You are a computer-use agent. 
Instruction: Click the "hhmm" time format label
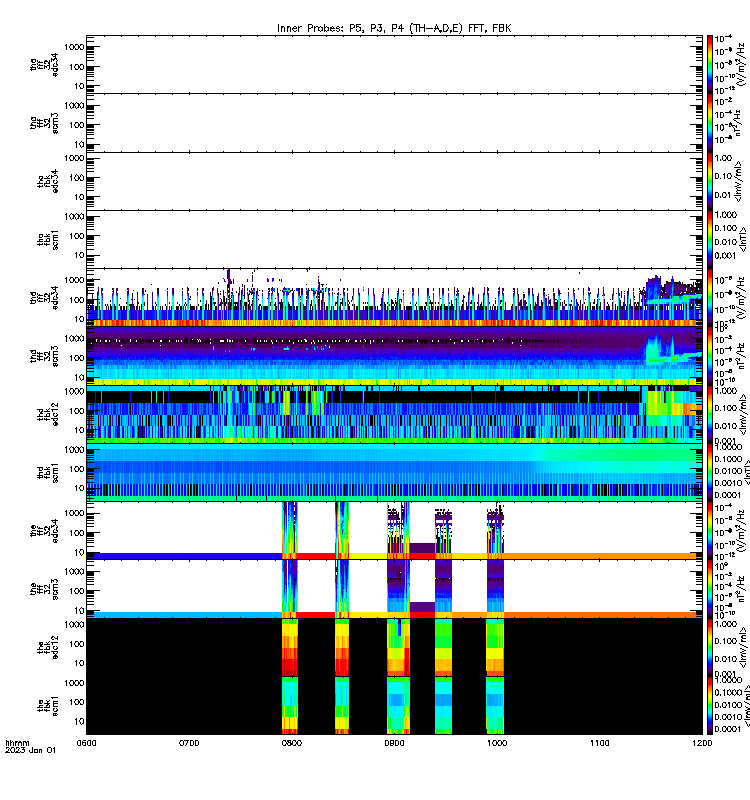click(17, 743)
